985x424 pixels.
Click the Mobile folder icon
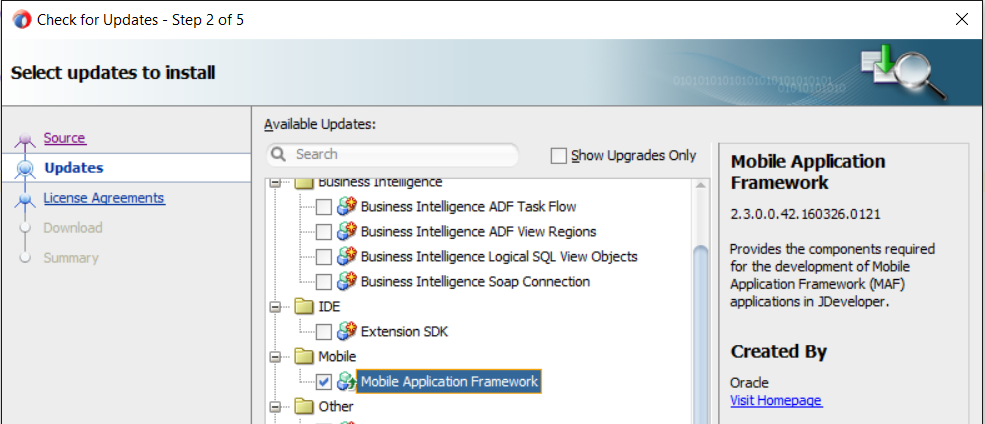click(304, 356)
